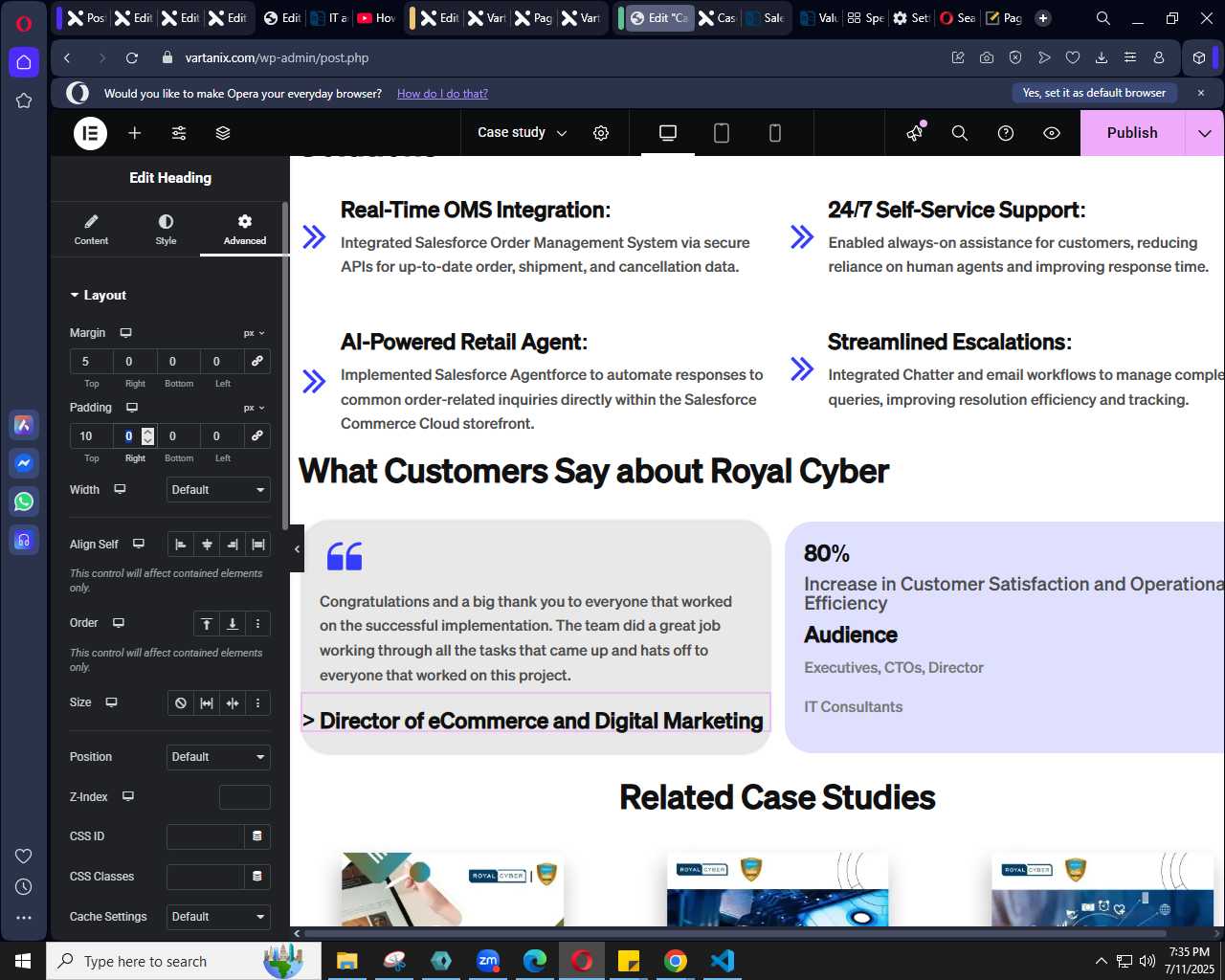Open the Structure layers icon

point(223,133)
